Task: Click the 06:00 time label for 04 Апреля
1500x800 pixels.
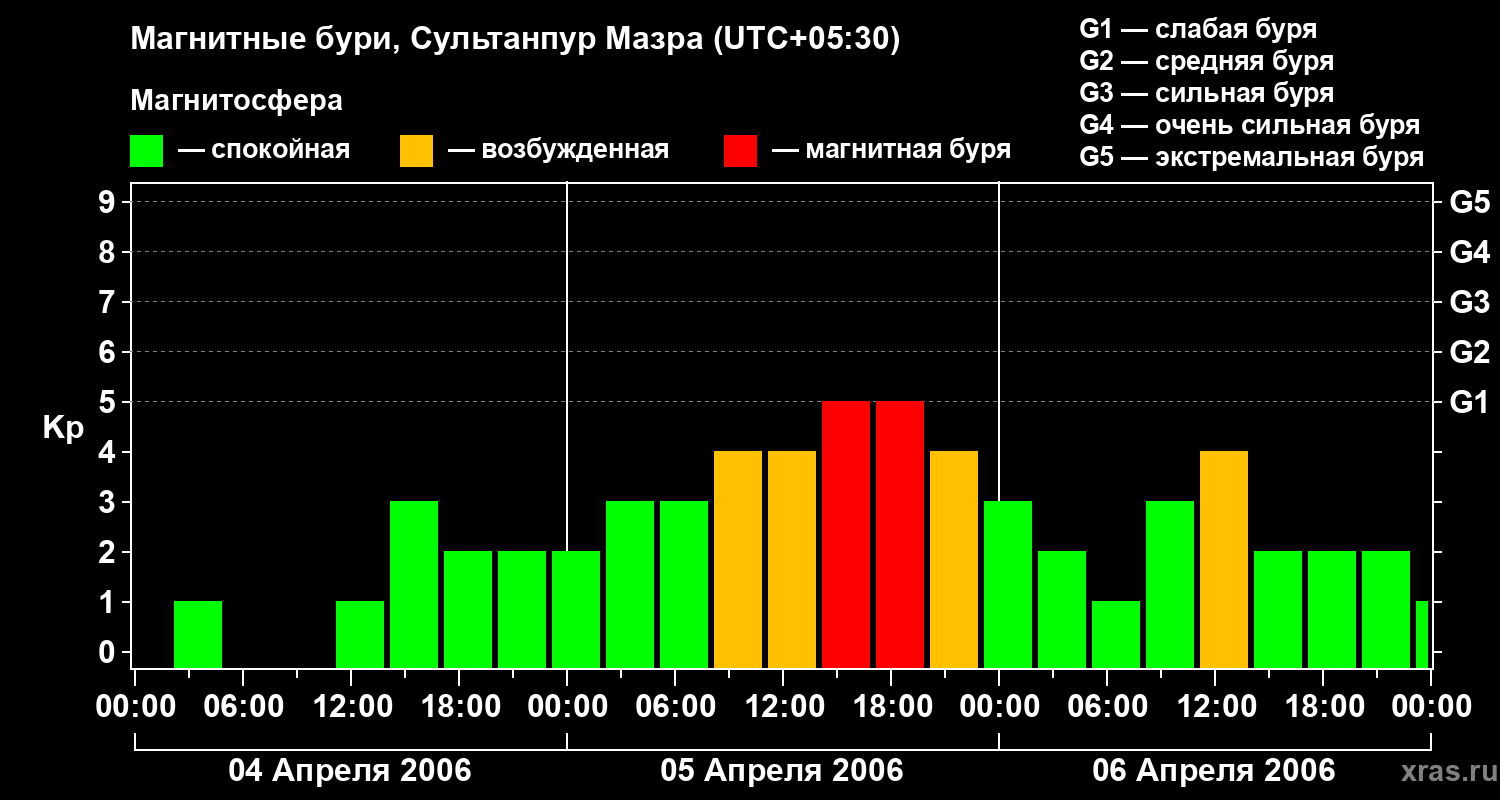Action: point(243,707)
